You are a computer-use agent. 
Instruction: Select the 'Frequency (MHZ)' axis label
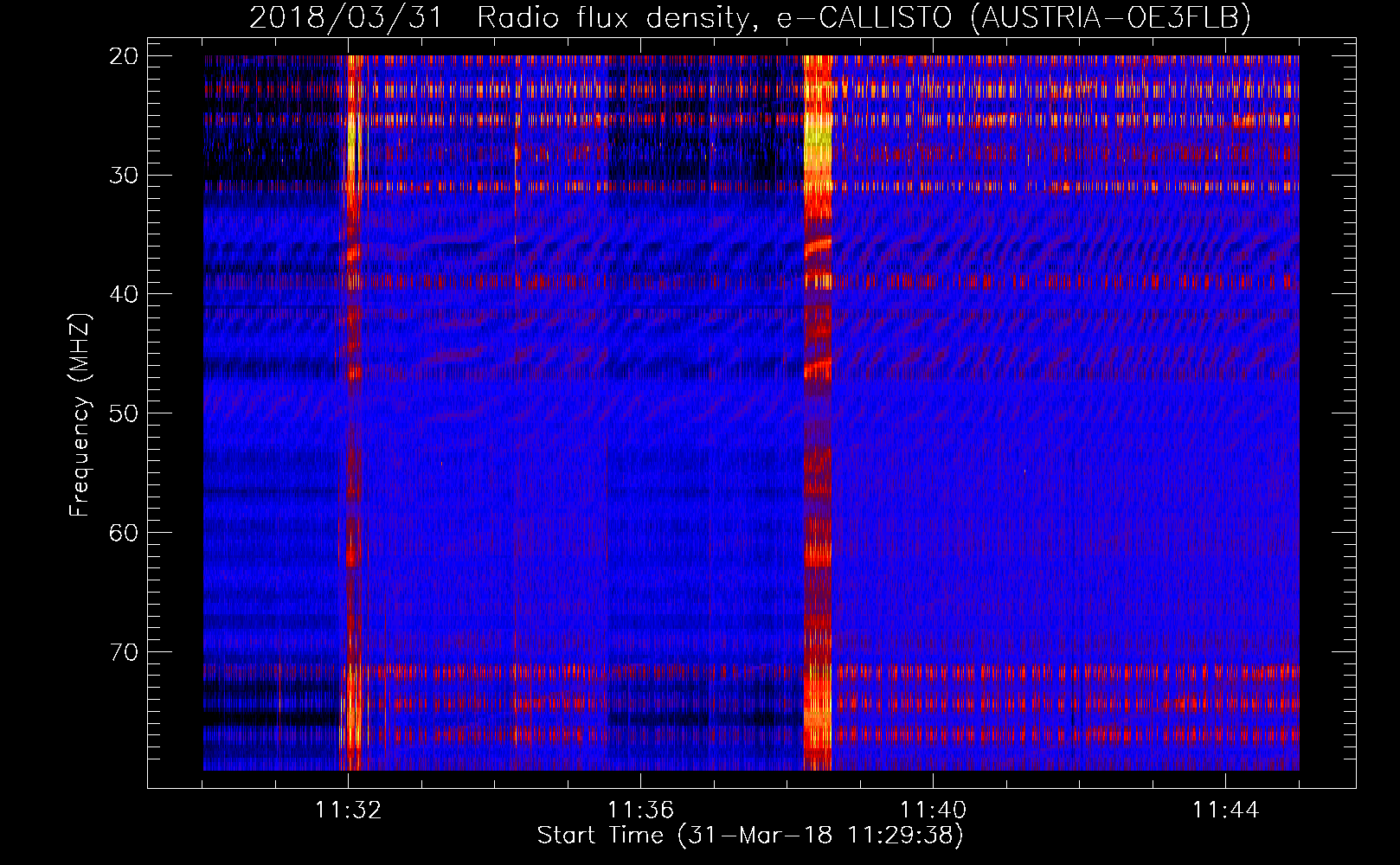80,415
